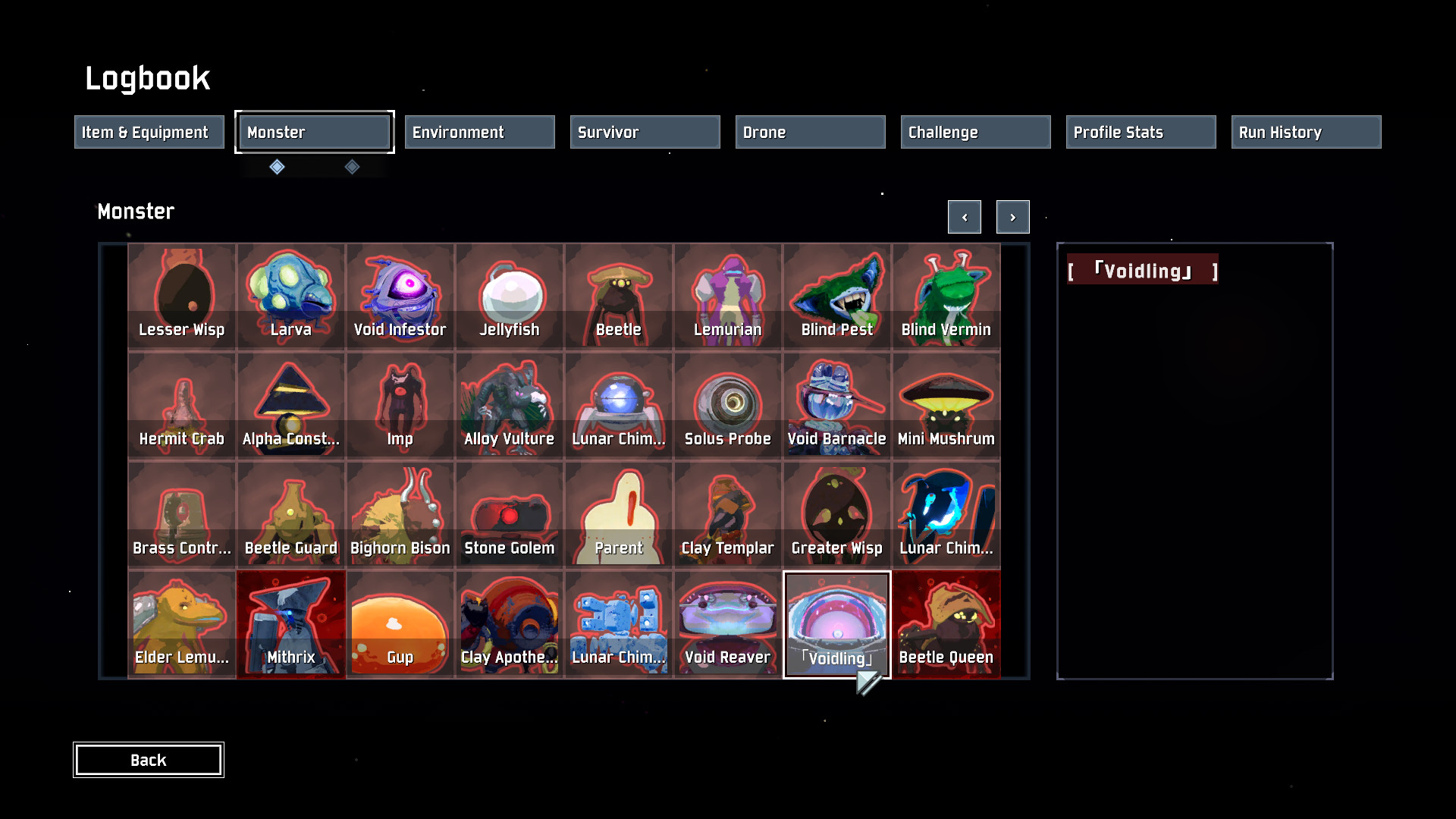The height and width of the screenshot is (819, 1456).
Task: Click the Back button
Action: pos(149,760)
